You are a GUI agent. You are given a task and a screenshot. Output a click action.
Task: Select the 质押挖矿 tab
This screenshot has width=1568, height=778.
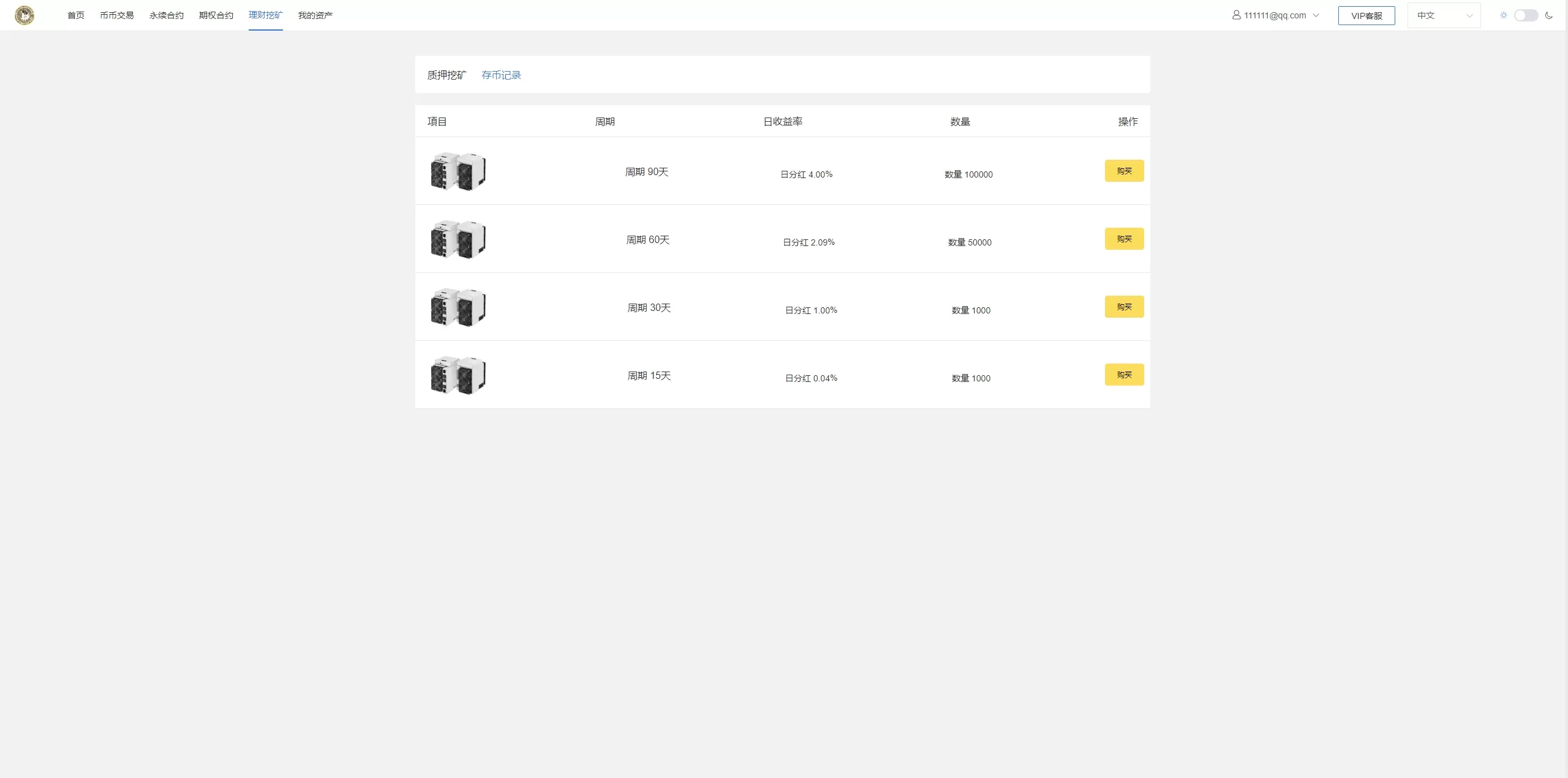[x=447, y=75]
